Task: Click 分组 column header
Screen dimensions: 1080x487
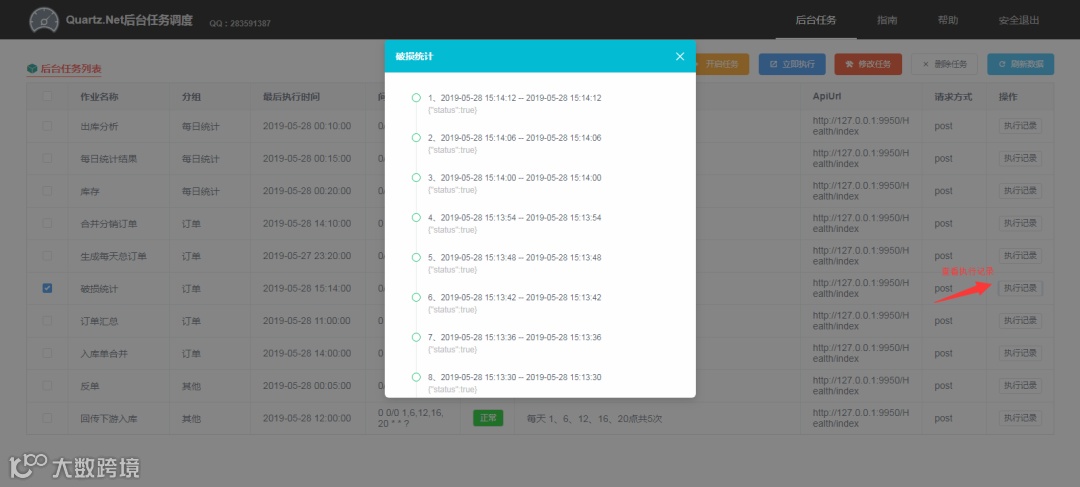Action: [191, 96]
